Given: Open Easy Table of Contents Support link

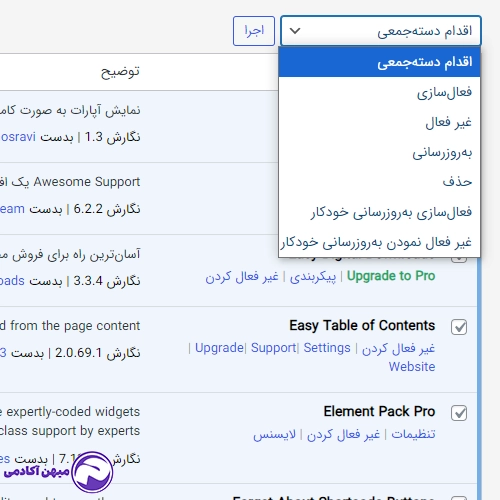Looking at the screenshot, I should [x=273, y=348].
